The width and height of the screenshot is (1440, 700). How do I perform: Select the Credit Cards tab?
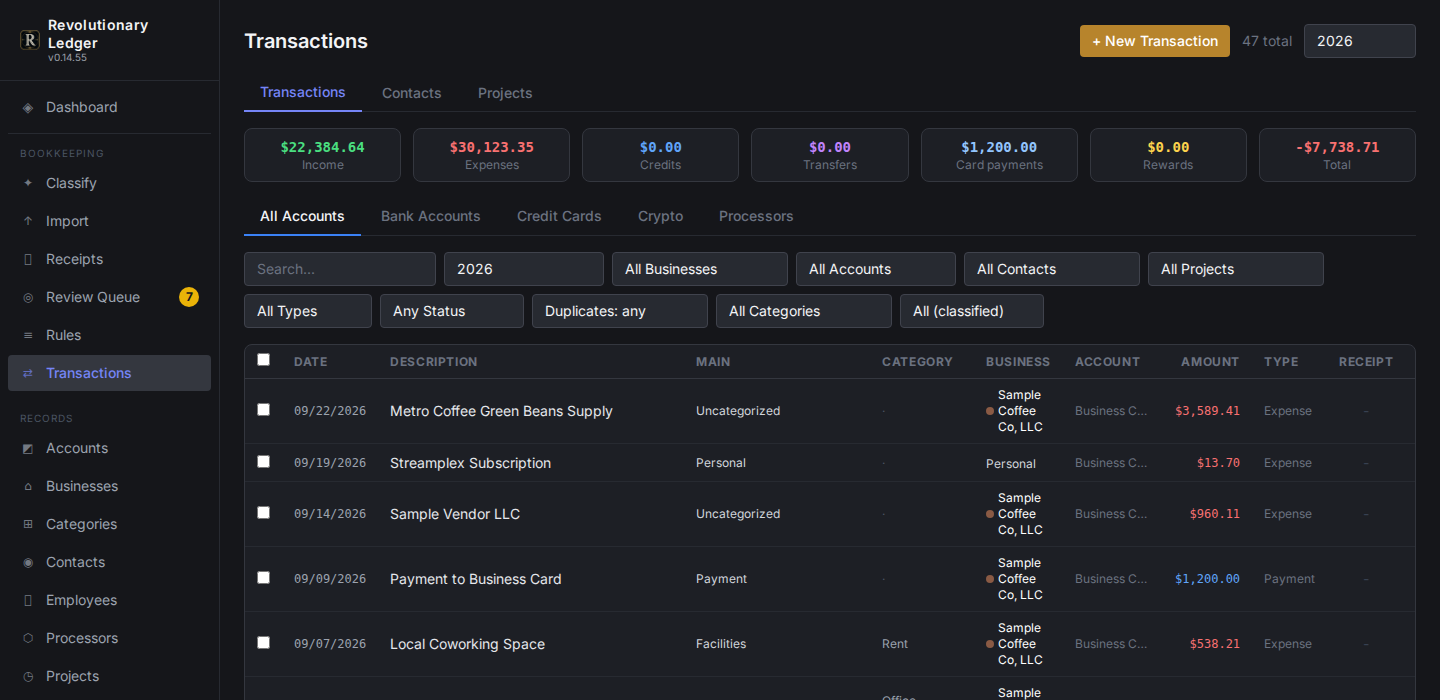pyautogui.click(x=559, y=216)
